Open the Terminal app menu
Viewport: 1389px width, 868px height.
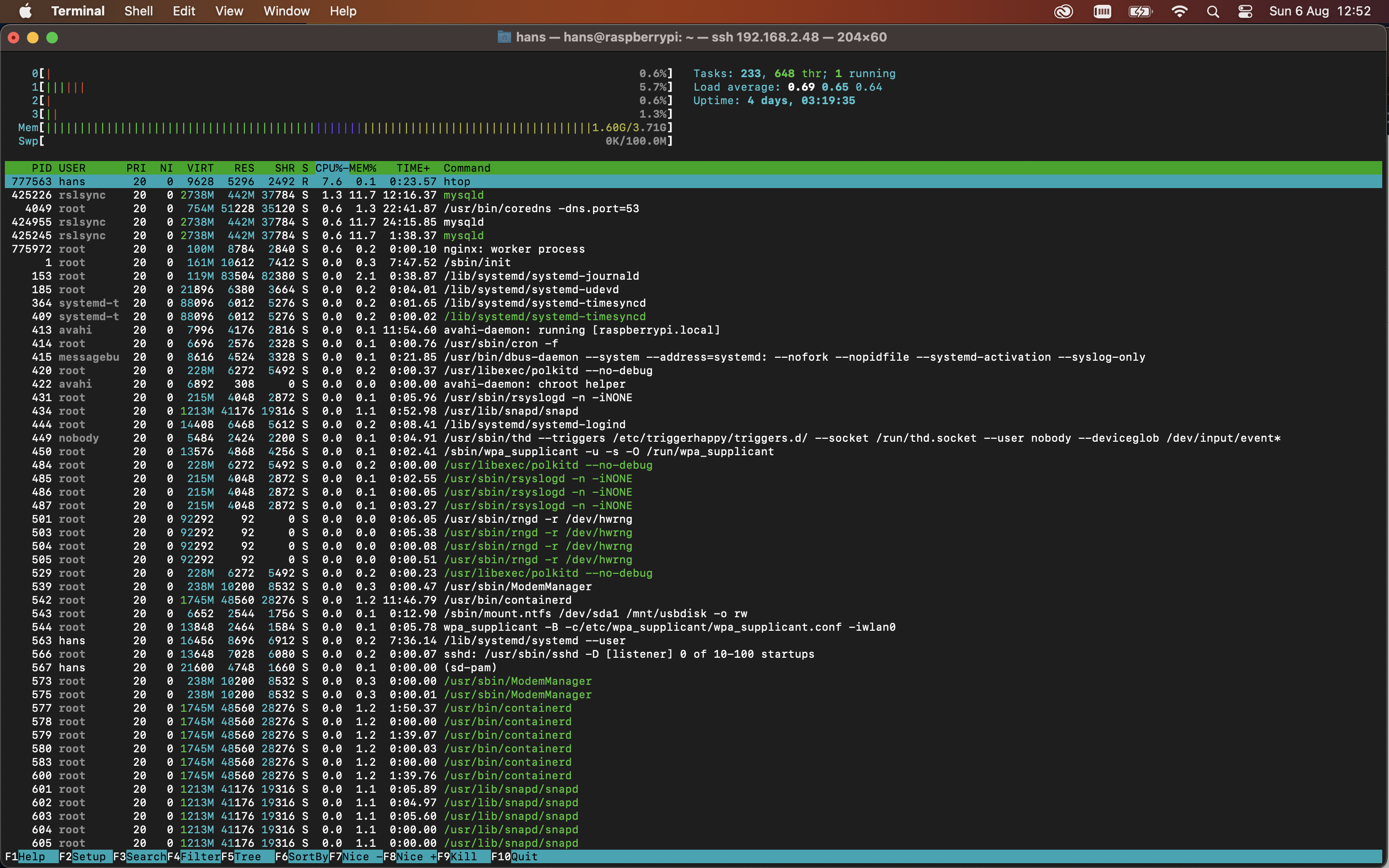coord(78,11)
